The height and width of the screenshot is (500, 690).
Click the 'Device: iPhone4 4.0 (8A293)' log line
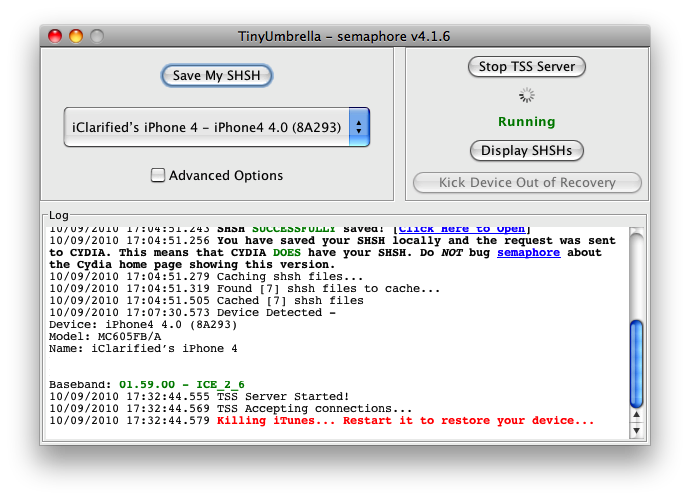coord(143,325)
